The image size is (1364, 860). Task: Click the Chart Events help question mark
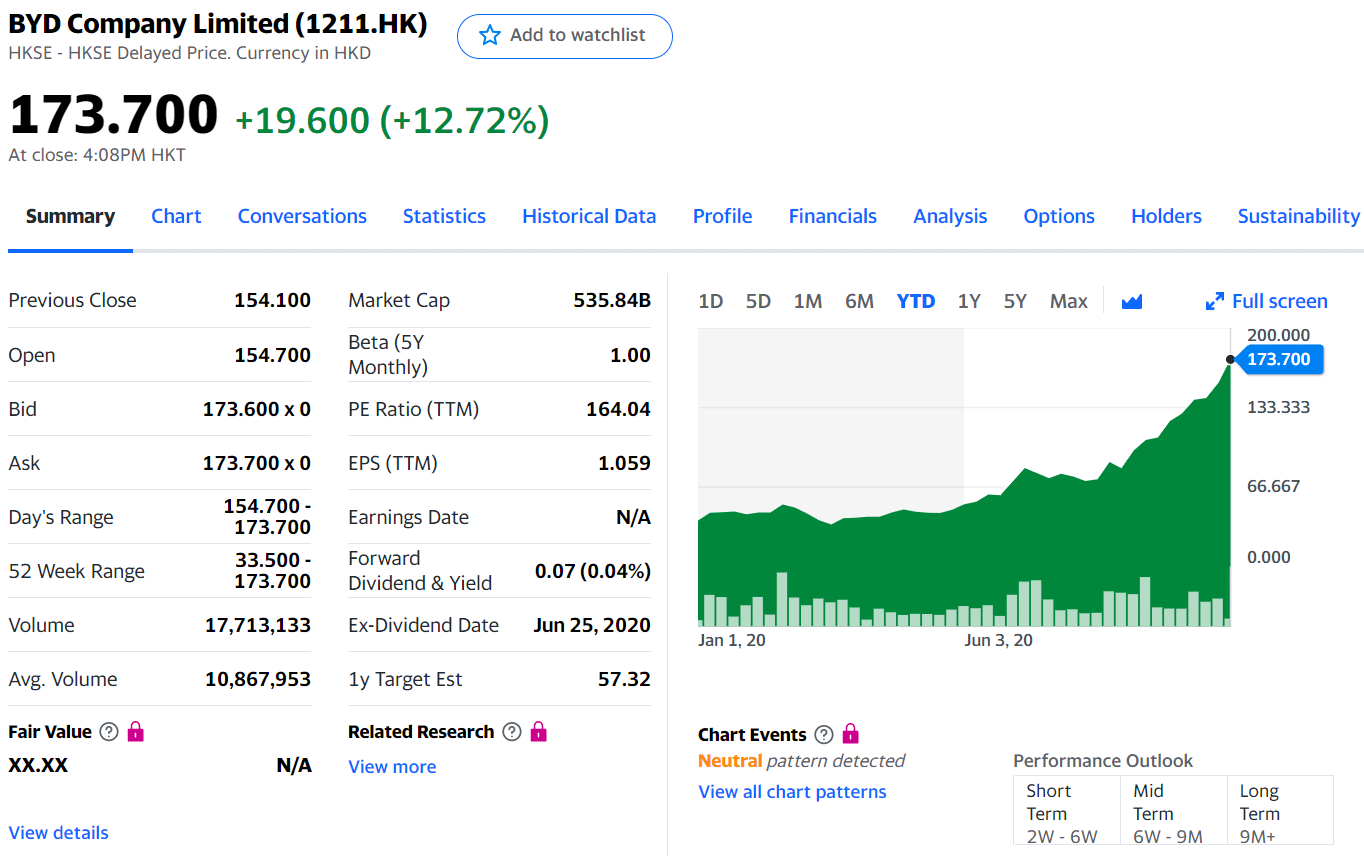click(824, 735)
